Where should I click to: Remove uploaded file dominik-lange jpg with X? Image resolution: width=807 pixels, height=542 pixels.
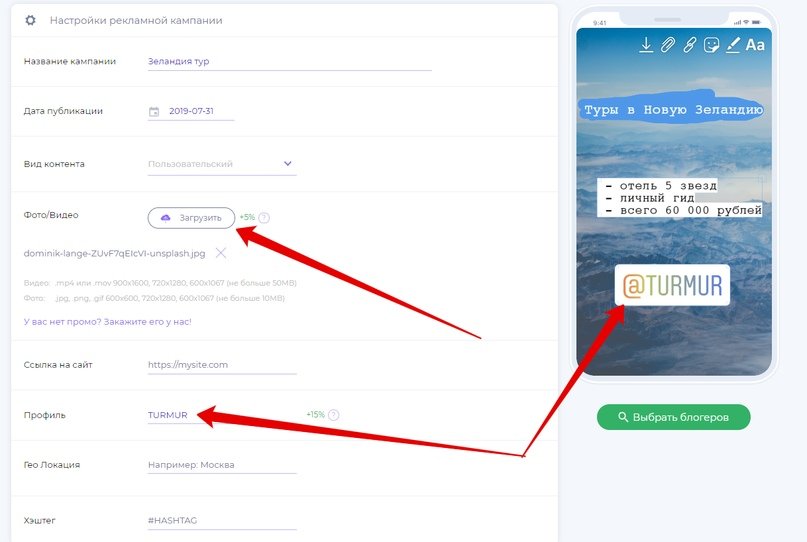tap(221, 253)
